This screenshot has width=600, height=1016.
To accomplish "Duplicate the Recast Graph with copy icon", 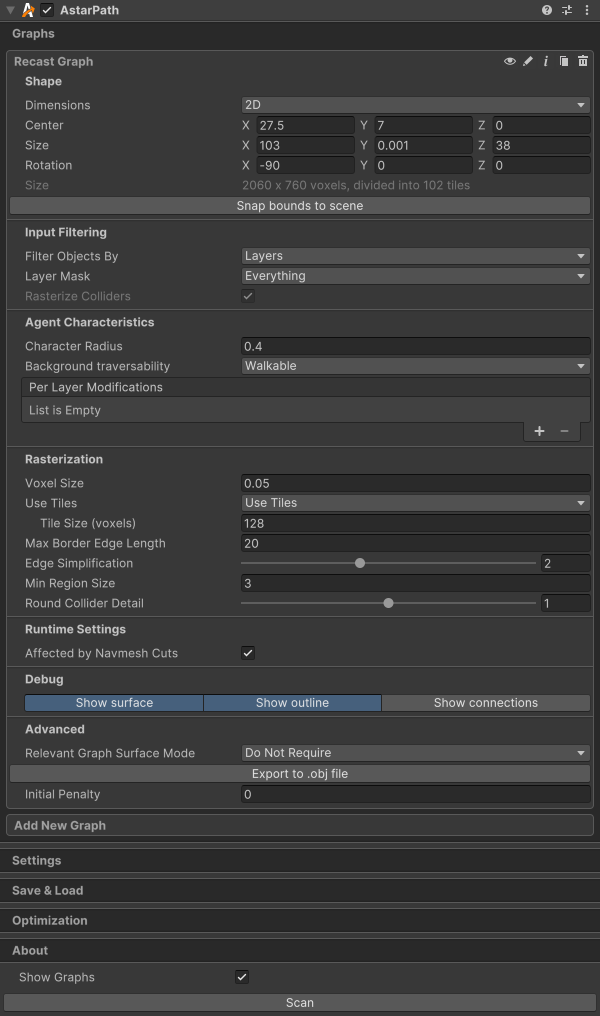I will [564, 61].
